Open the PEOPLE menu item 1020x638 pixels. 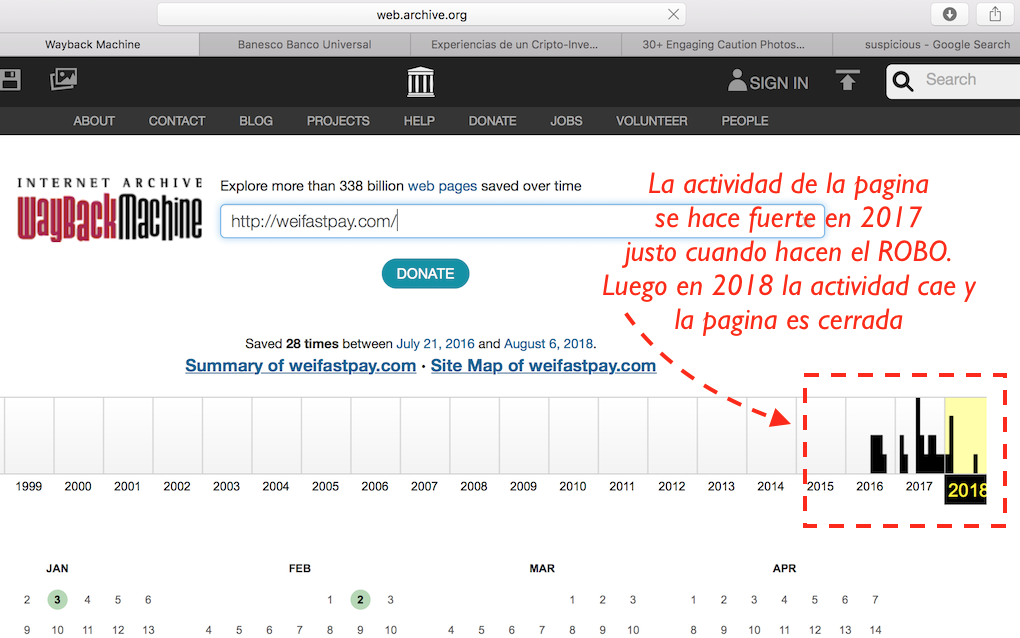pos(745,121)
